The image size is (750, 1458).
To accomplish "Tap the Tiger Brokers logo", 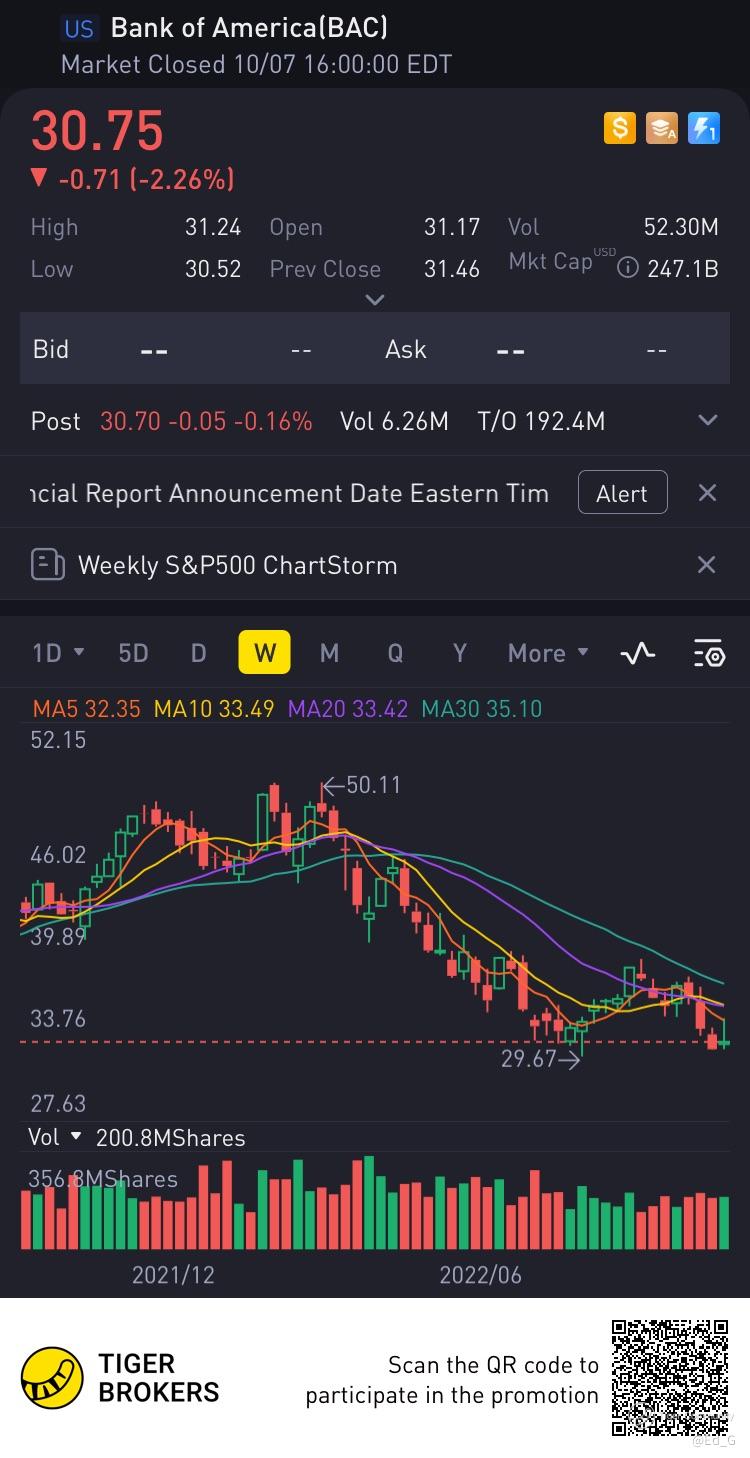I will pyautogui.click(x=52, y=1377).
